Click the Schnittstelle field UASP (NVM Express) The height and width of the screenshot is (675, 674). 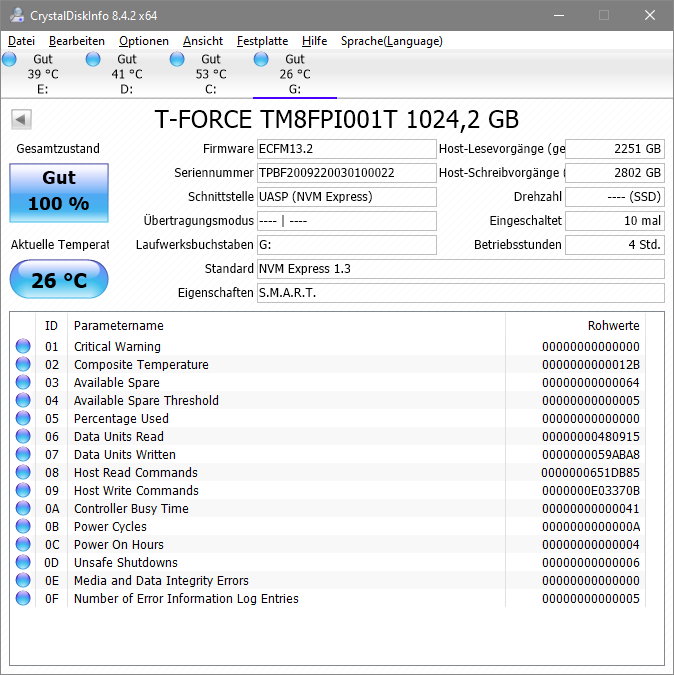coord(346,197)
